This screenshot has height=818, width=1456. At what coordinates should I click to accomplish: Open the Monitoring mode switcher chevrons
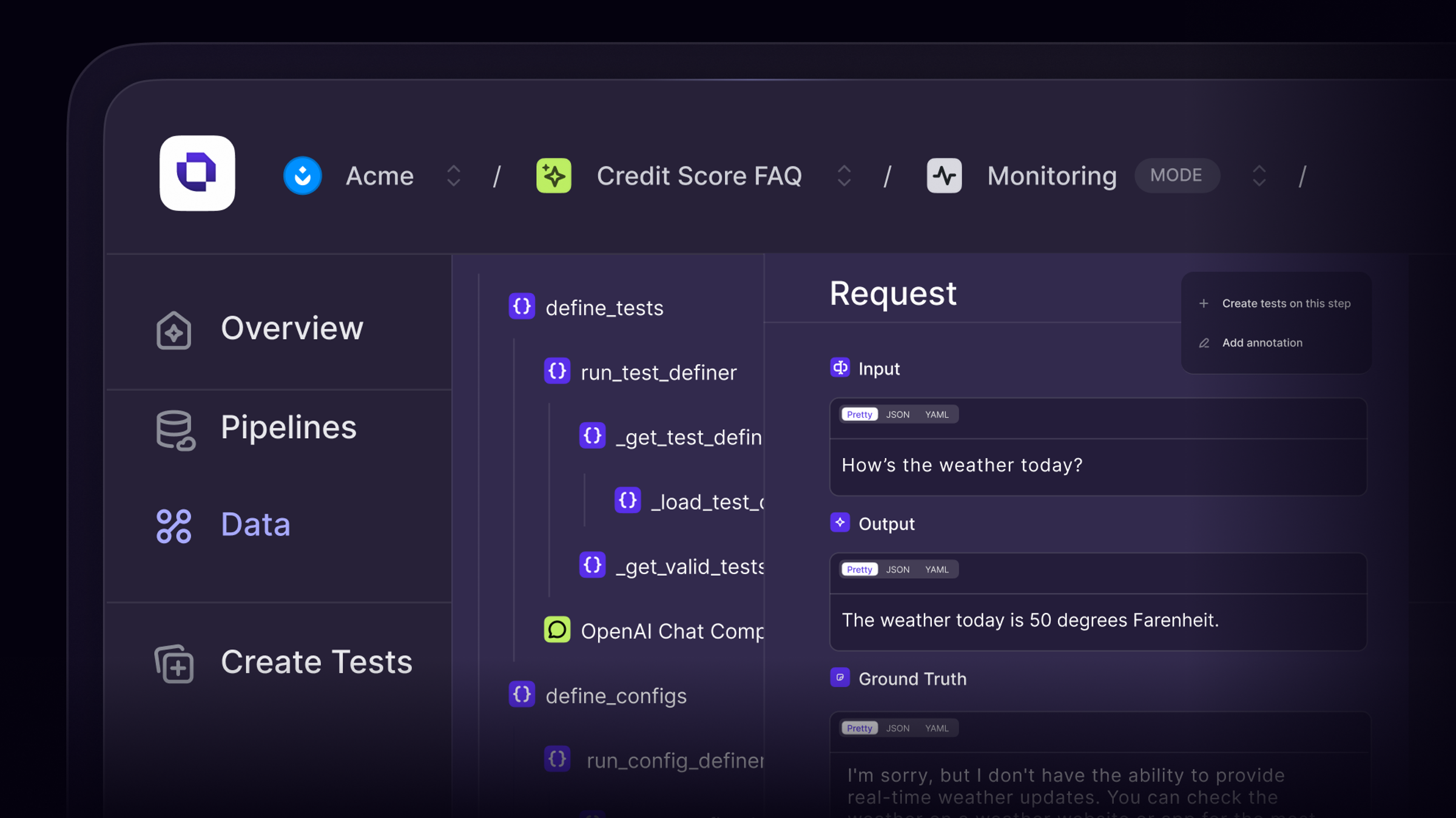[1259, 176]
